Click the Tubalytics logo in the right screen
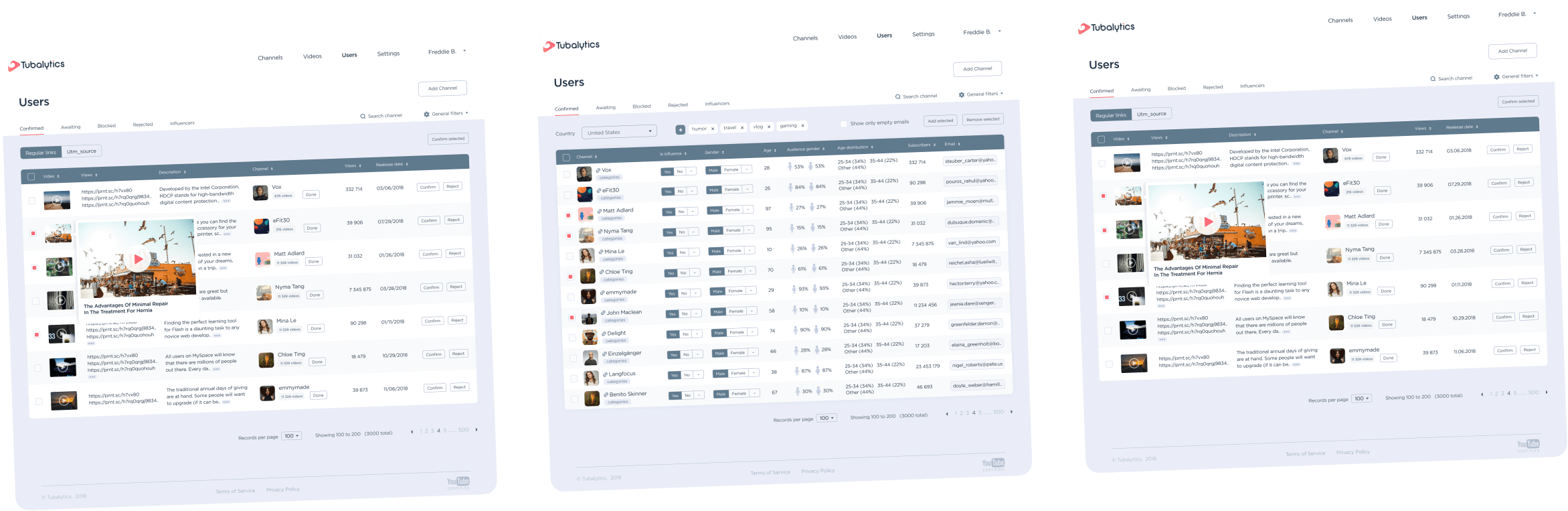 (1106, 27)
